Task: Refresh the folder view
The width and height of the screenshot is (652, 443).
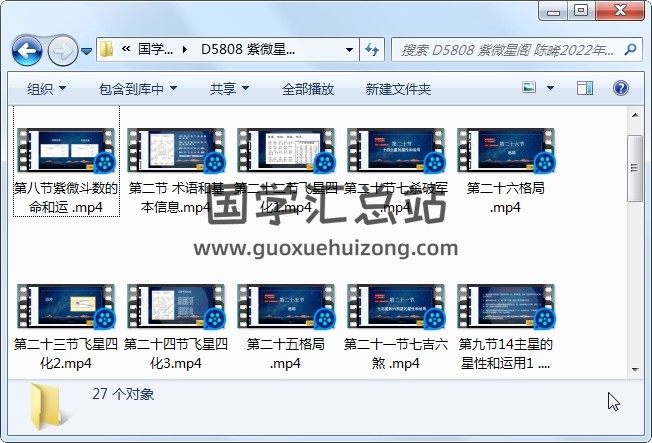Action: click(372, 50)
